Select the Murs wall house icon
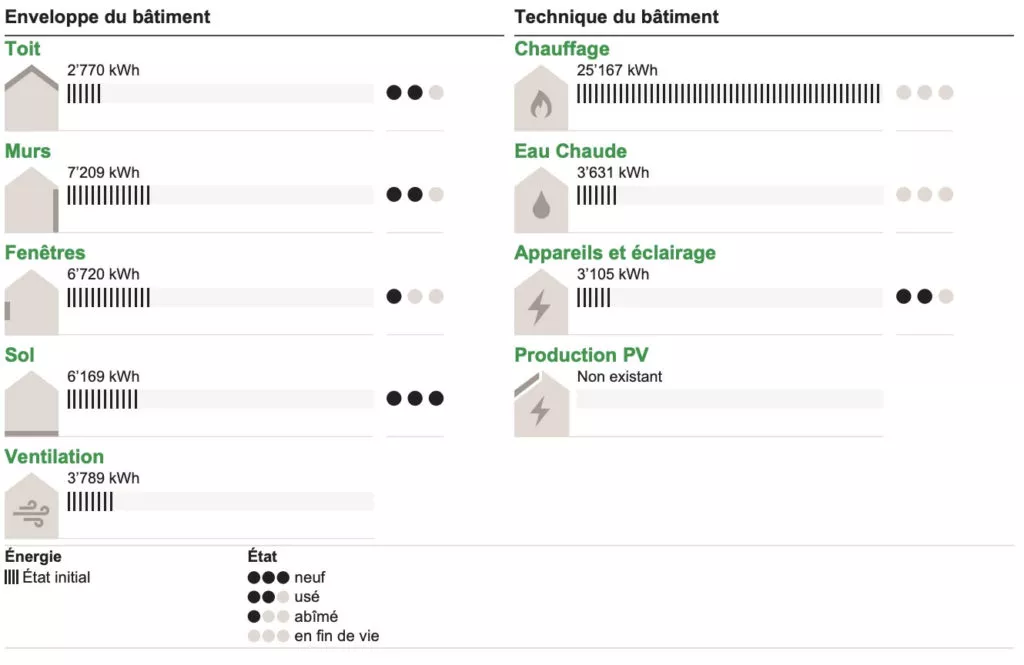Viewport: 1024px width, 665px height. (x=31, y=199)
